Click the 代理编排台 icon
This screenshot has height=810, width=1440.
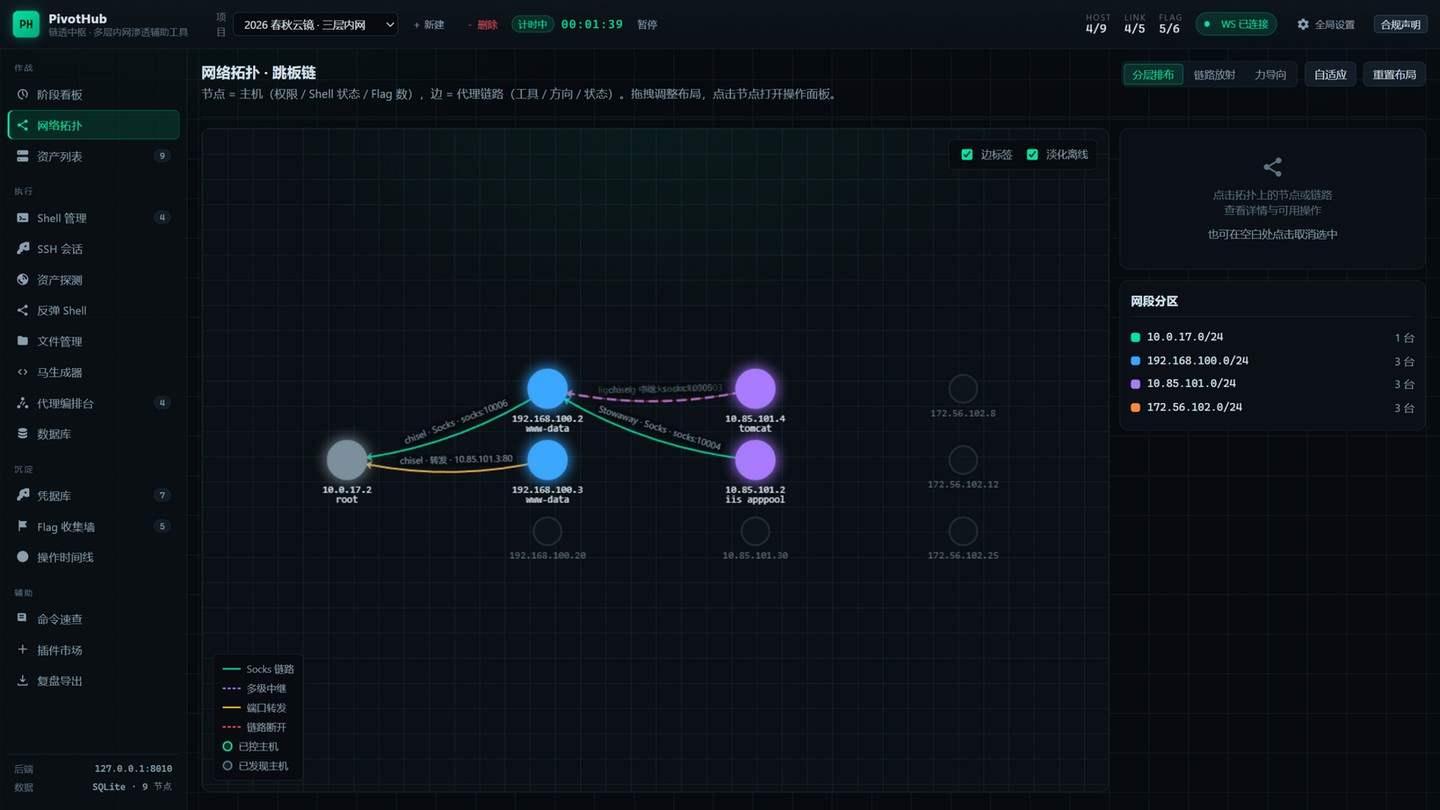23,403
